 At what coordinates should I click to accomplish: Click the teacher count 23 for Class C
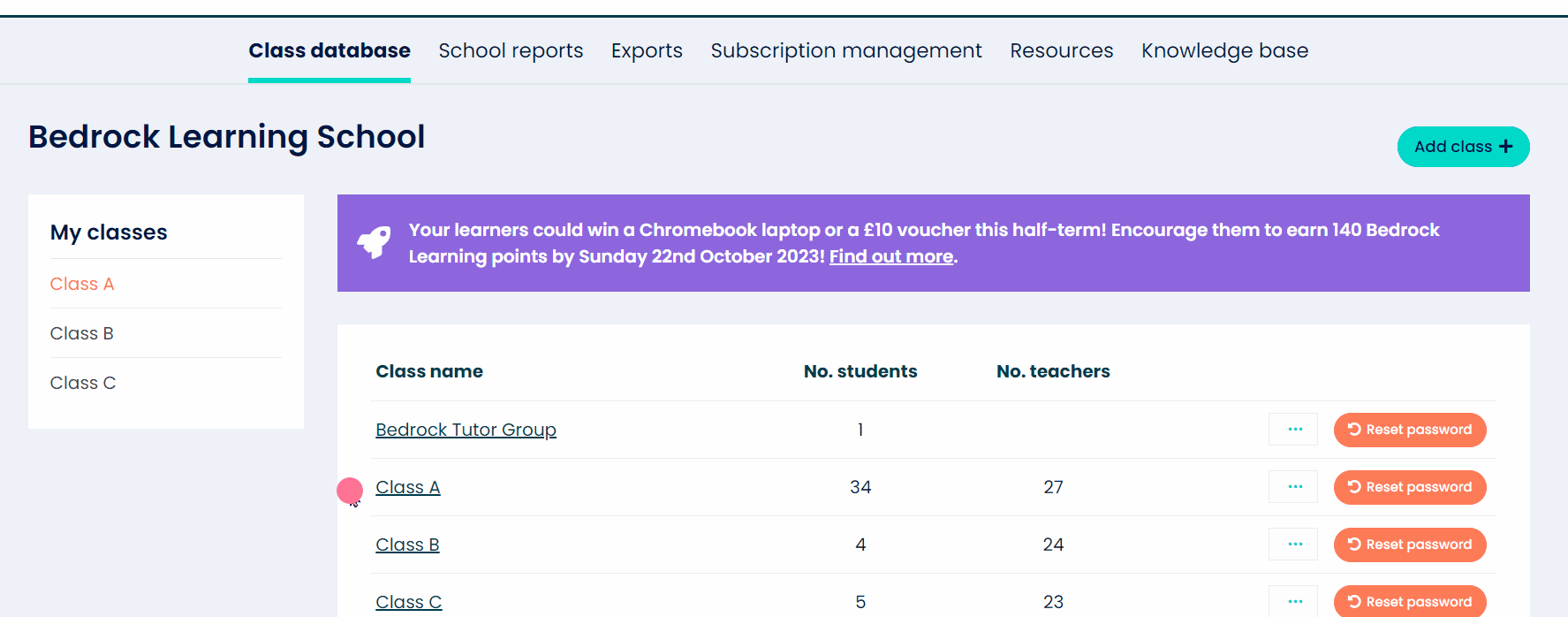pyautogui.click(x=1053, y=602)
